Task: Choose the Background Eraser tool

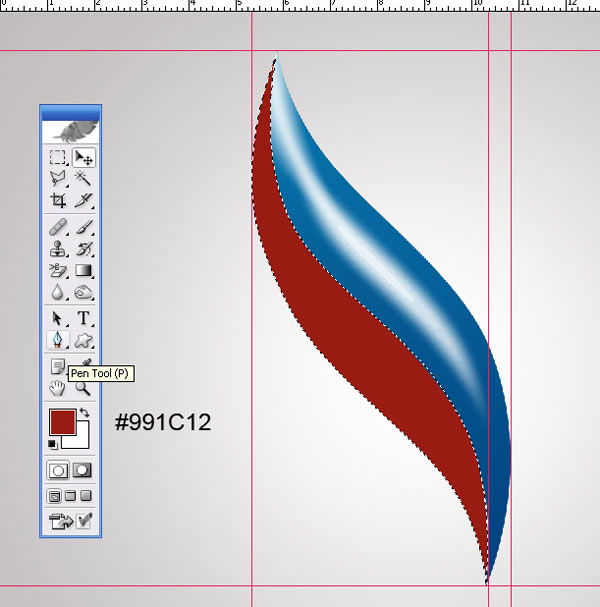Action: pyautogui.click(x=58, y=270)
